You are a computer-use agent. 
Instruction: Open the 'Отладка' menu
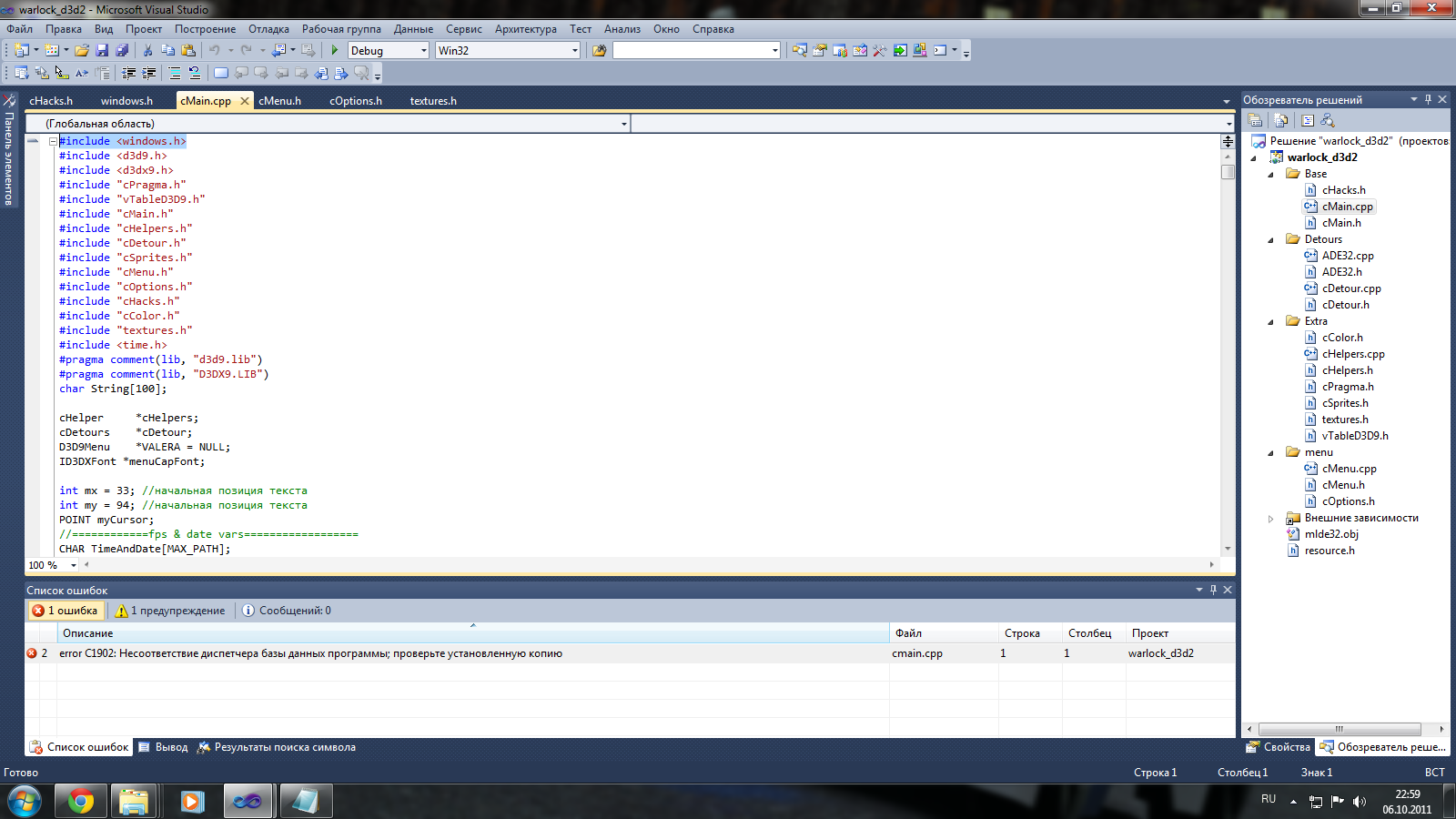tap(268, 29)
